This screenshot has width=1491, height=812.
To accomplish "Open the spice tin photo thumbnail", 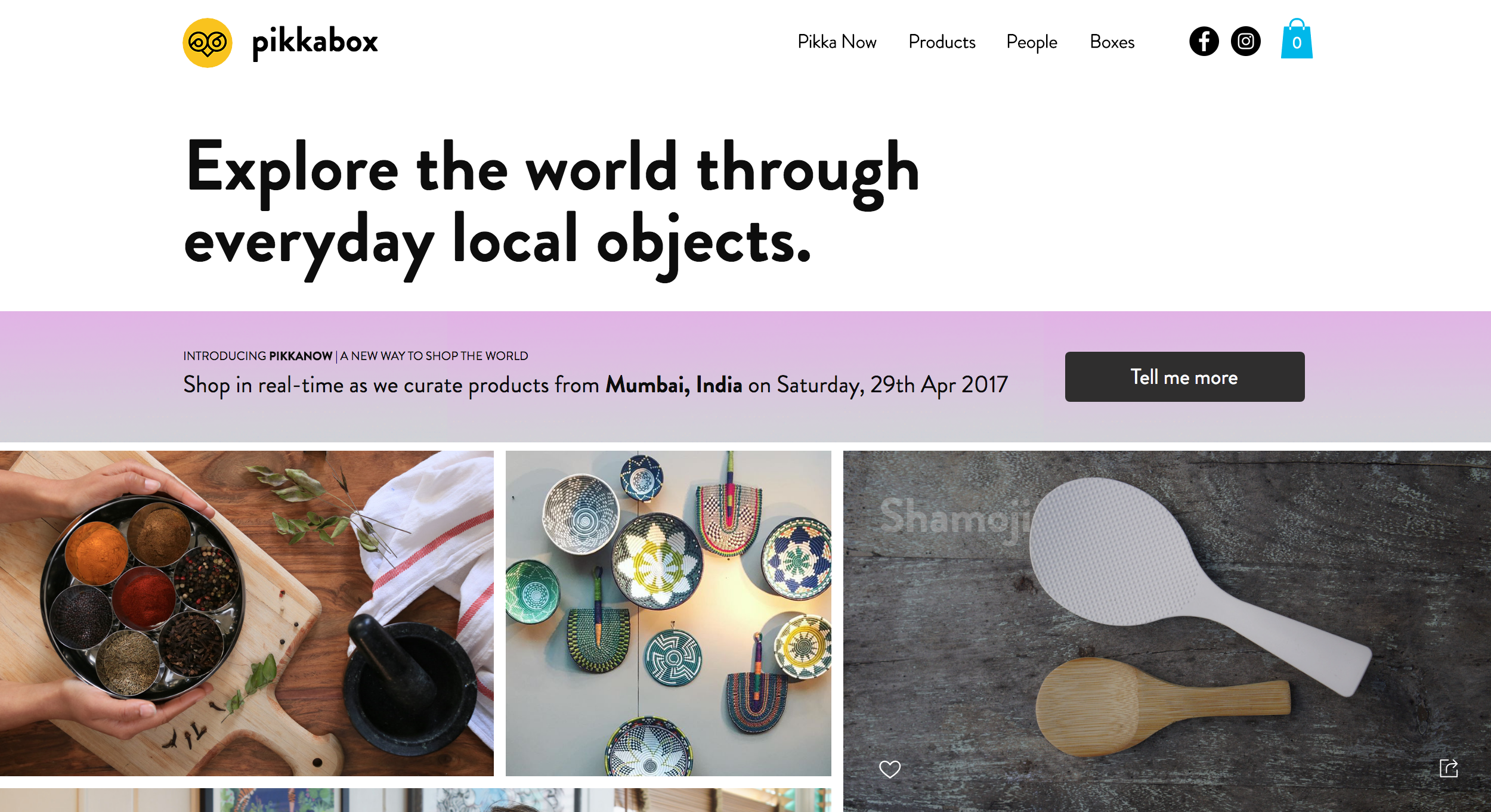I will point(247,613).
